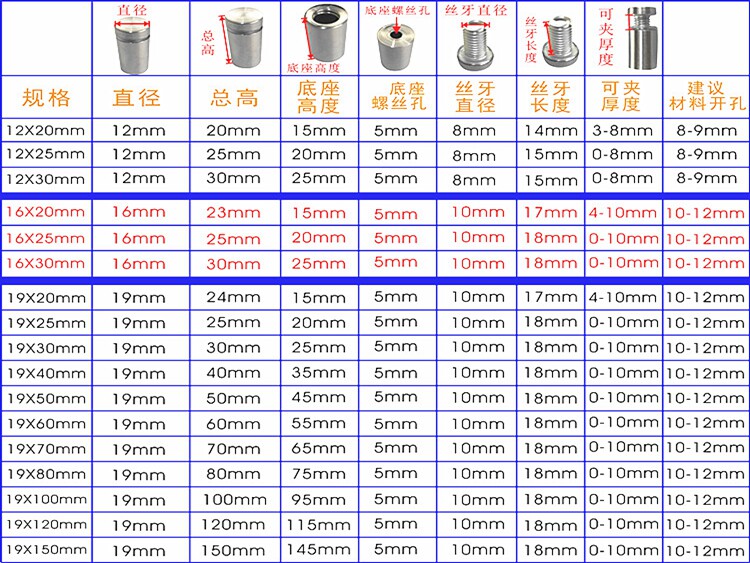Viewport: 750px width, 563px height.
Task: Click the orange 底座螺丝孔 column header
Action: point(399,97)
